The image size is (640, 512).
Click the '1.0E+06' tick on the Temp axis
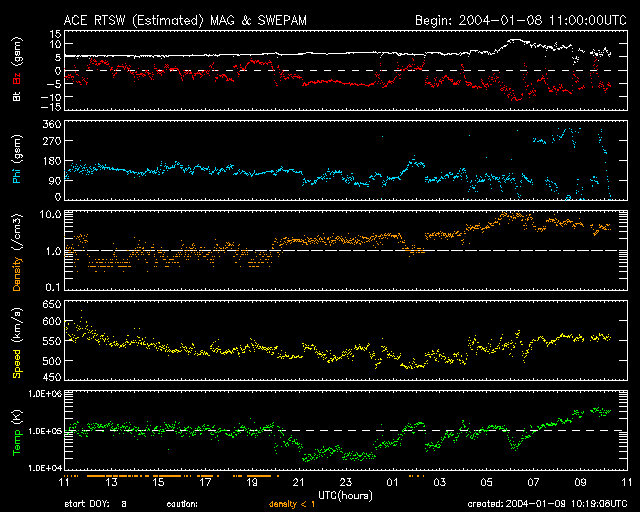45,394
